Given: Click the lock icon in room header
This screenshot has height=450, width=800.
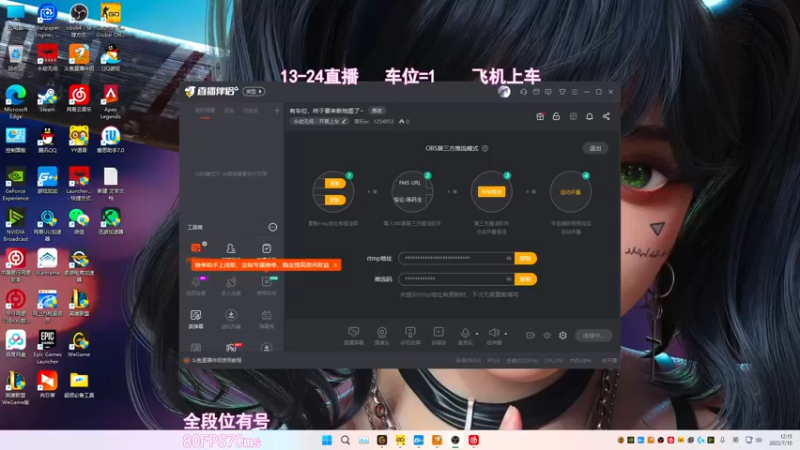Looking at the screenshot, I should [556, 116].
